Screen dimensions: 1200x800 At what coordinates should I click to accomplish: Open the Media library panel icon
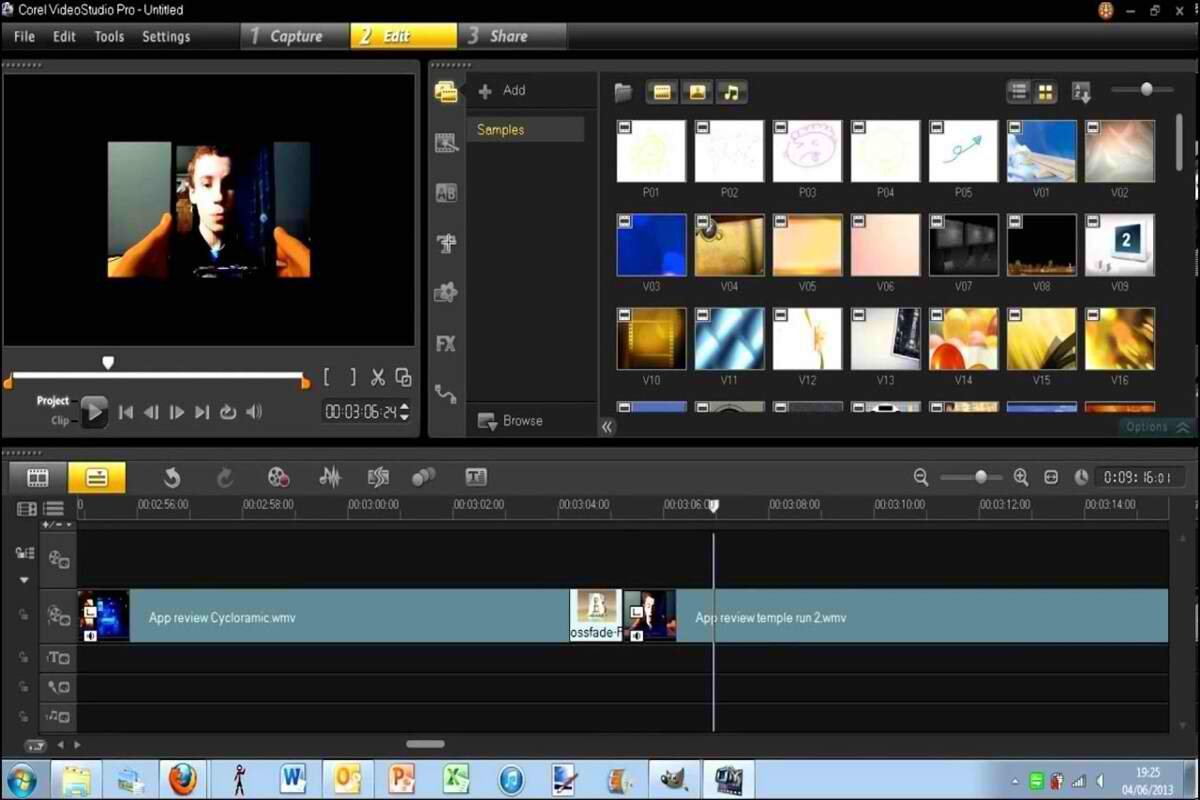click(446, 92)
